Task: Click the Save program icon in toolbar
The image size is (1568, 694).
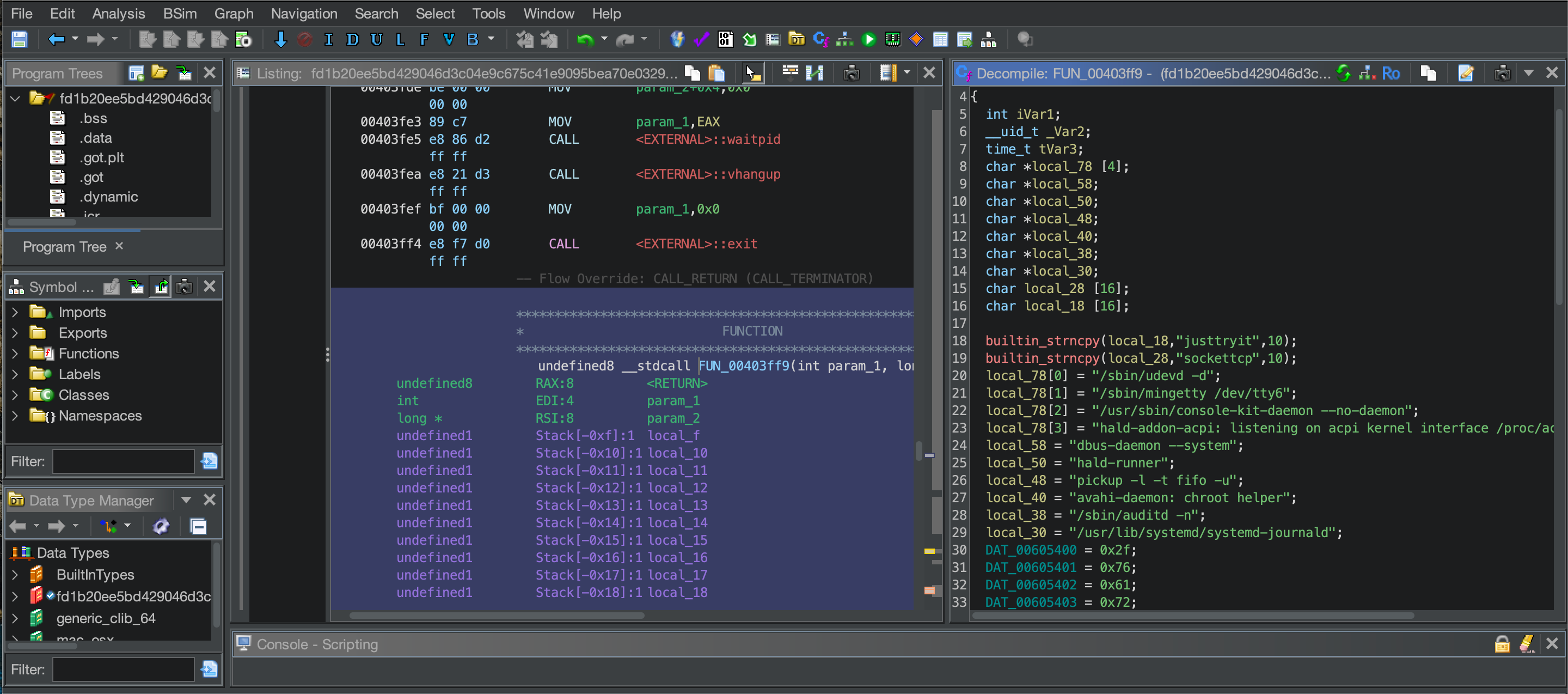Action: tap(20, 40)
